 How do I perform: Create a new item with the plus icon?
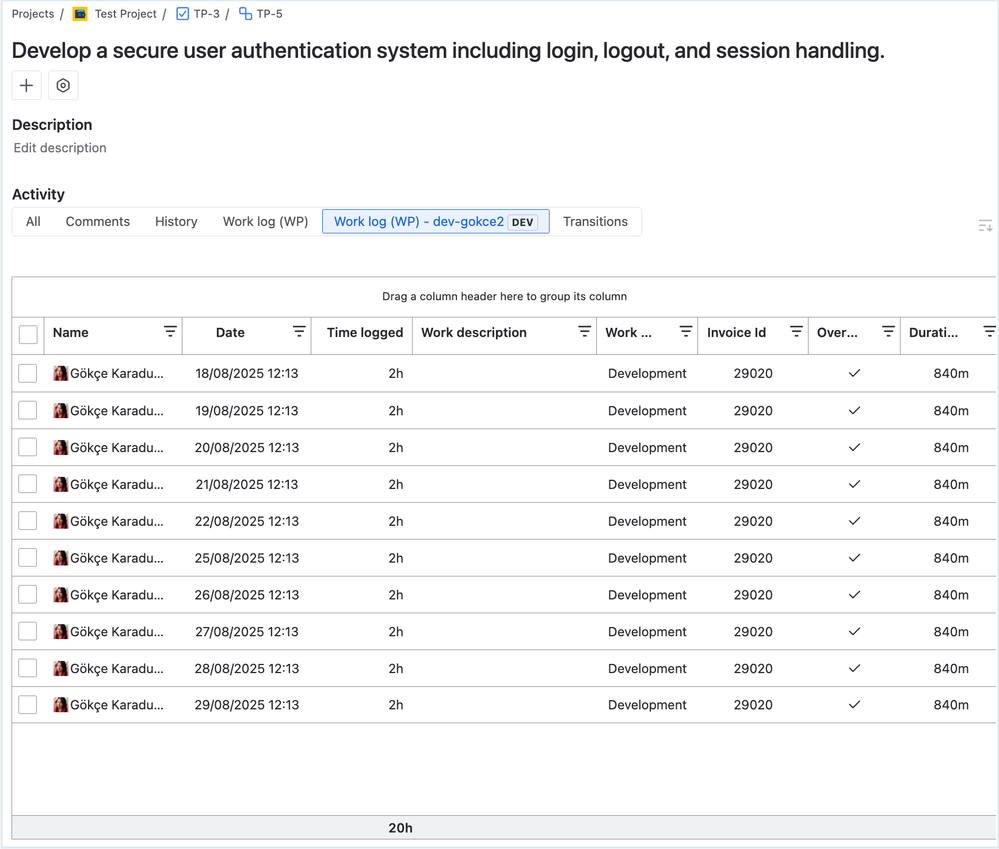(26, 85)
